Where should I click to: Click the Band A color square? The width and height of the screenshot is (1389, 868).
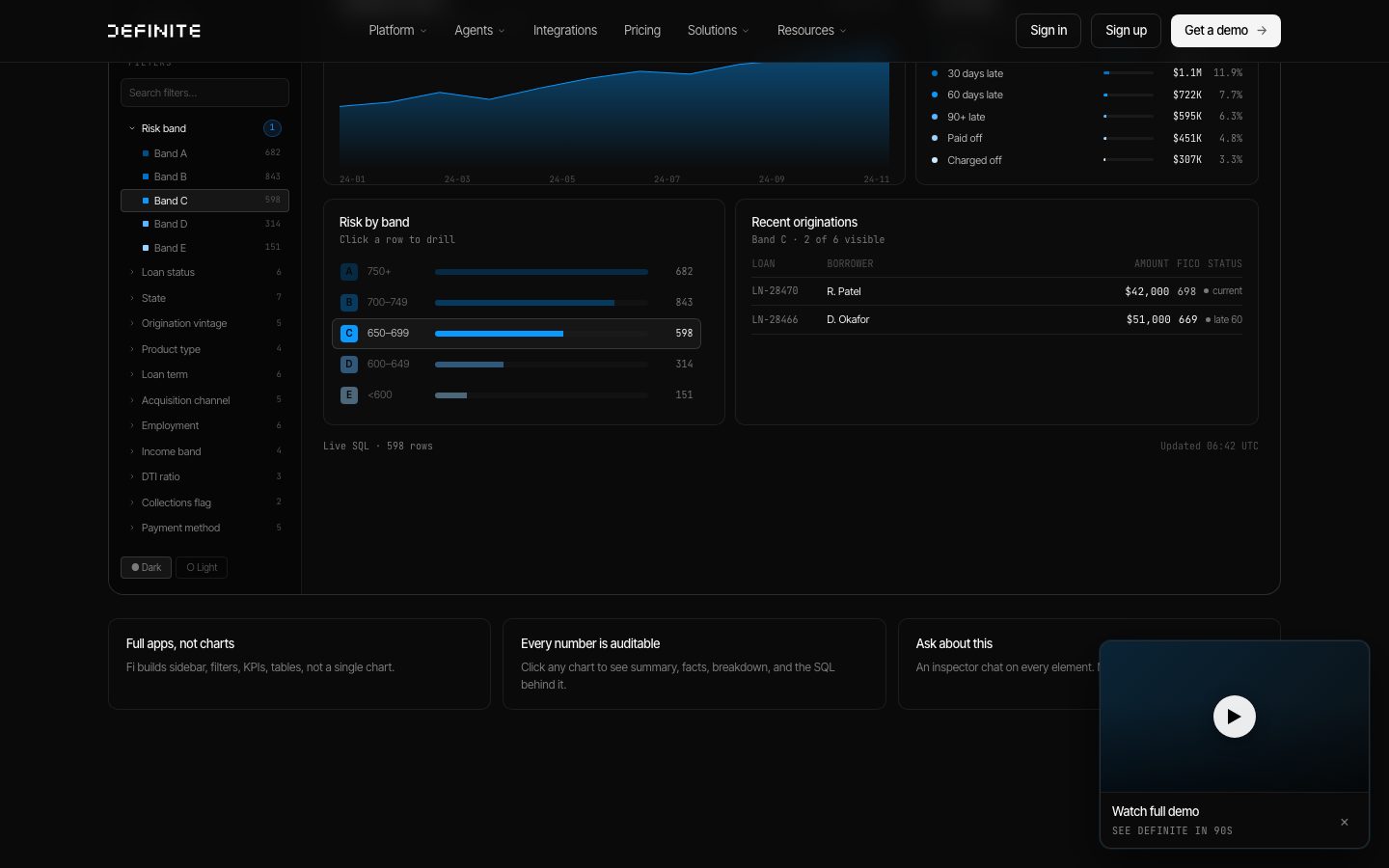(x=146, y=153)
